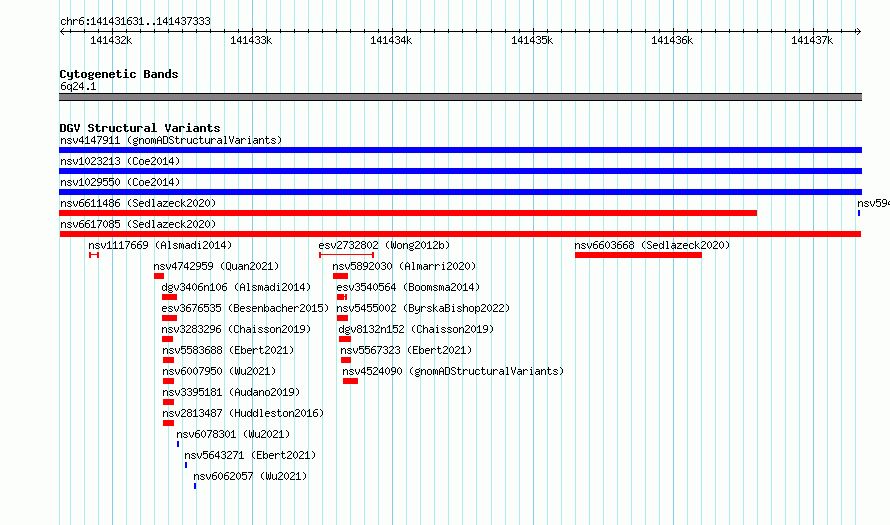Image resolution: width=890 pixels, height=525 pixels.
Task: Select nsv3395181 (Audano2019) label
Action: point(231,392)
